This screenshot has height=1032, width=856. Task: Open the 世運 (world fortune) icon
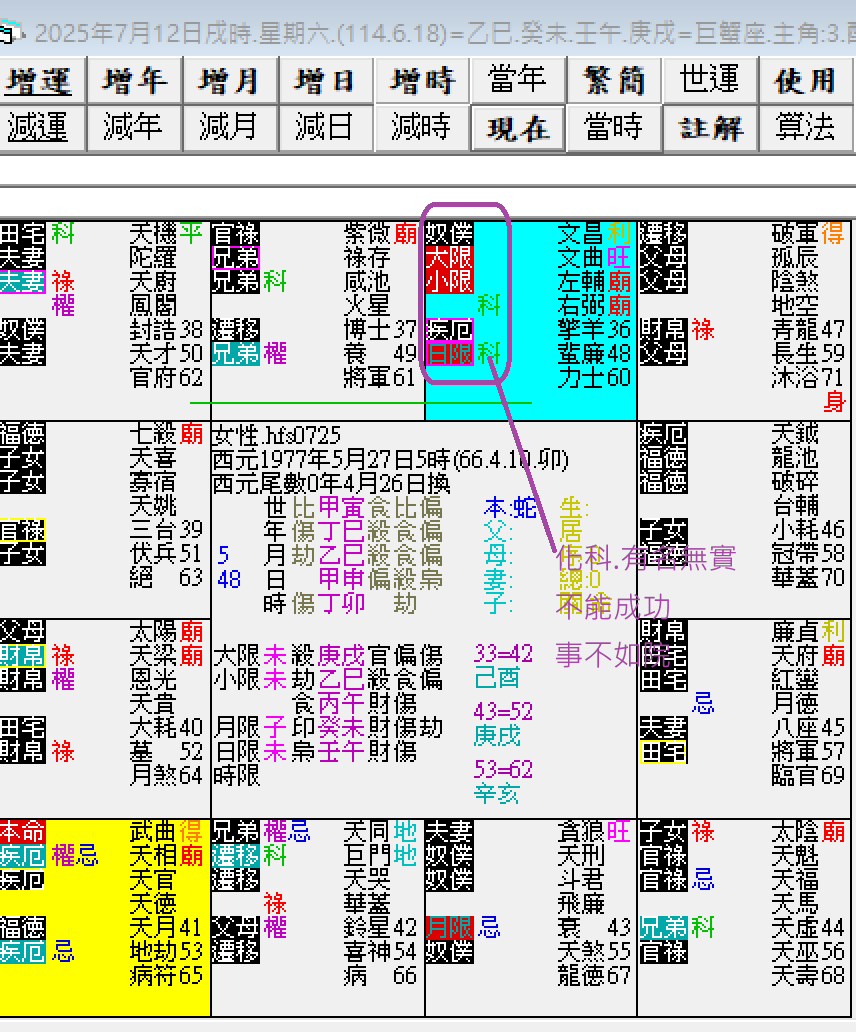[x=710, y=81]
